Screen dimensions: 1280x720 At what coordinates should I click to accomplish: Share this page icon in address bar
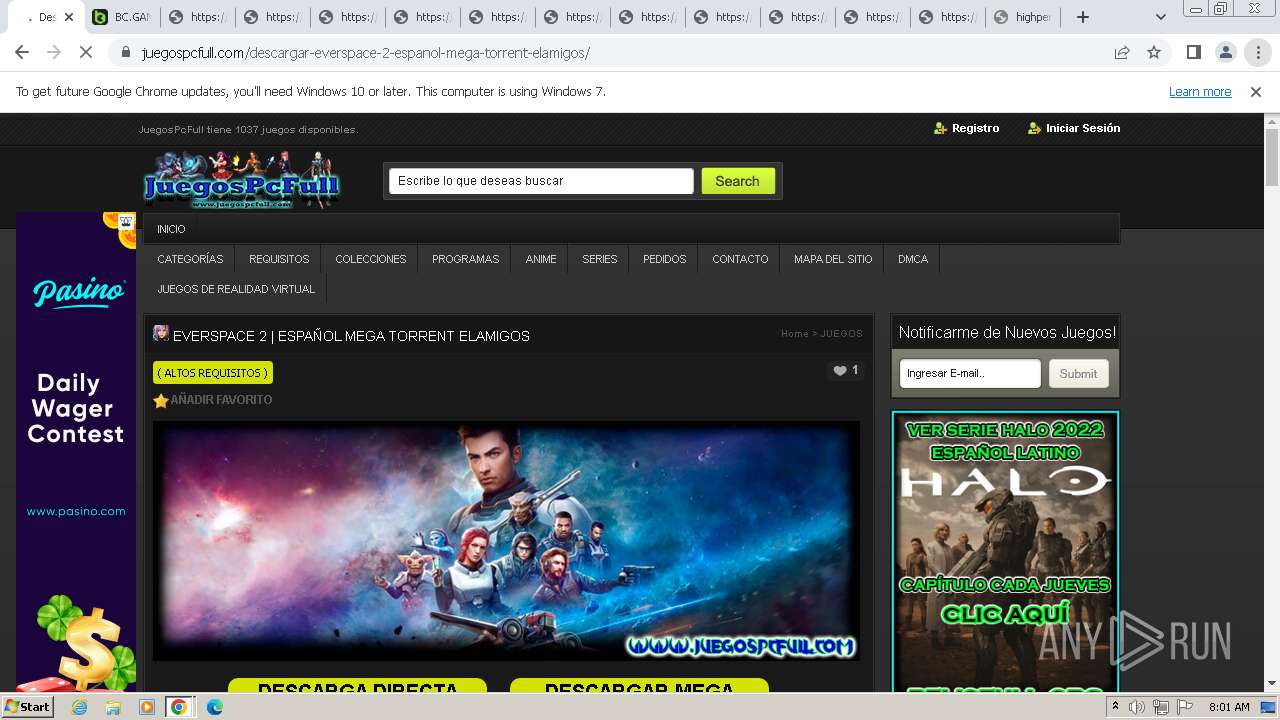point(1122,52)
